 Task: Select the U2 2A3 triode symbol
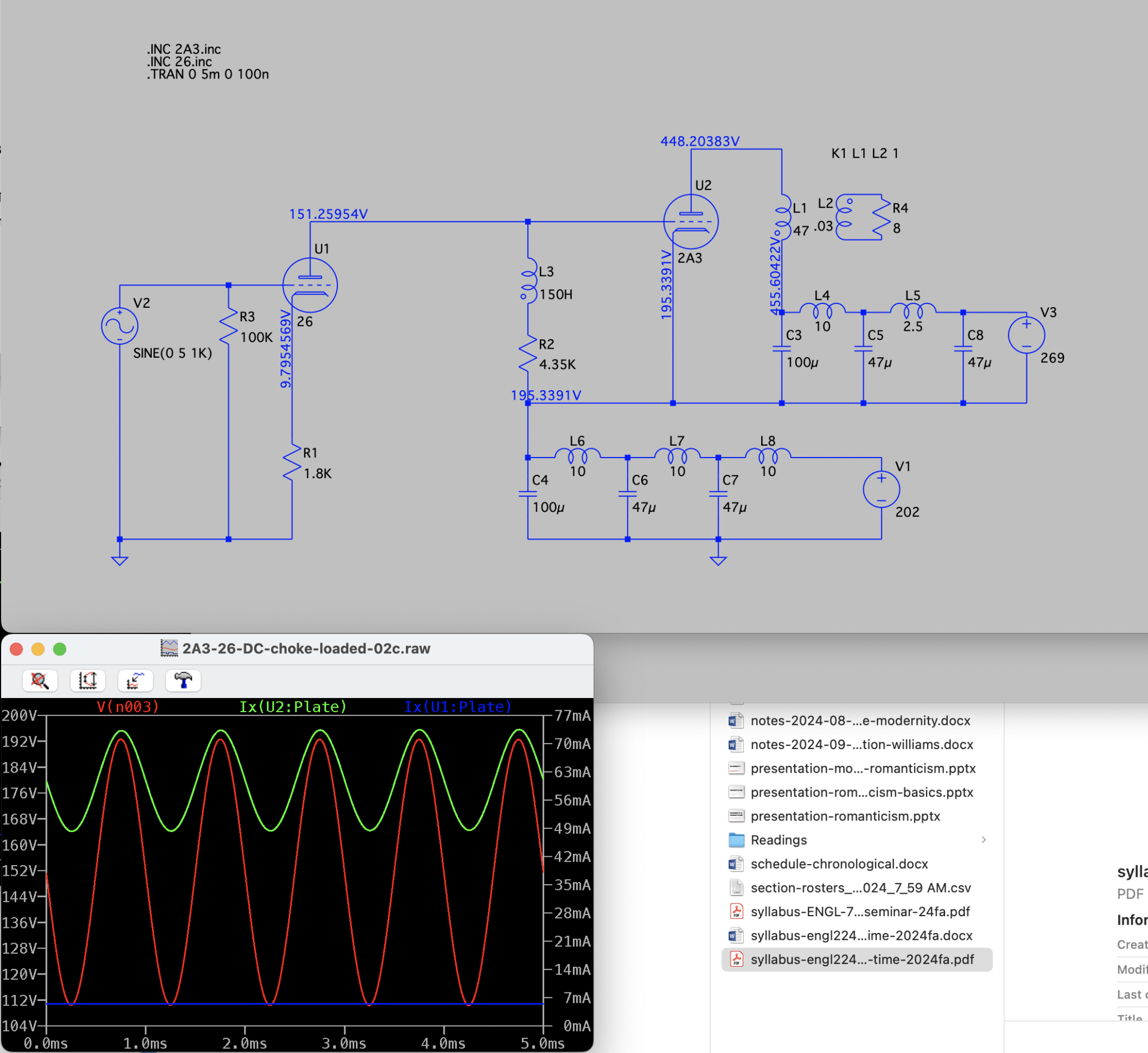(x=691, y=221)
